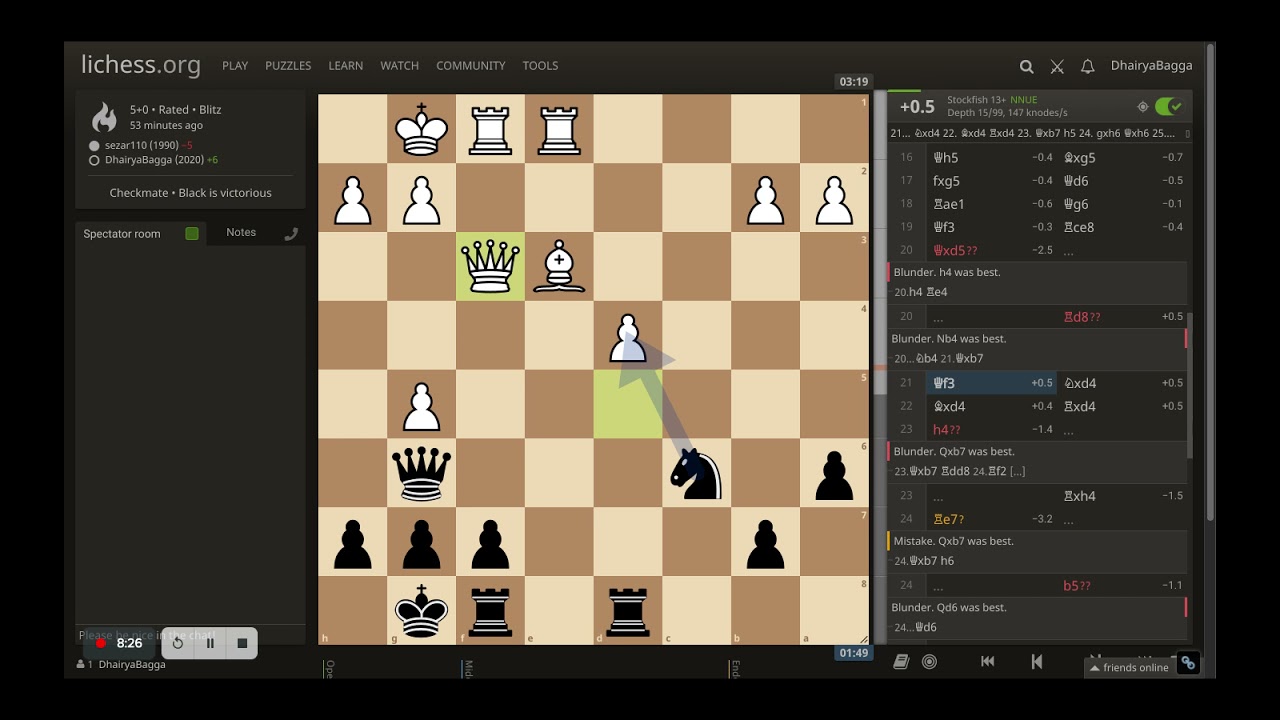Viewport: 1280px width, 720px height.
Task: Jump to move 21 Qf3
Action: click(990, 383)
